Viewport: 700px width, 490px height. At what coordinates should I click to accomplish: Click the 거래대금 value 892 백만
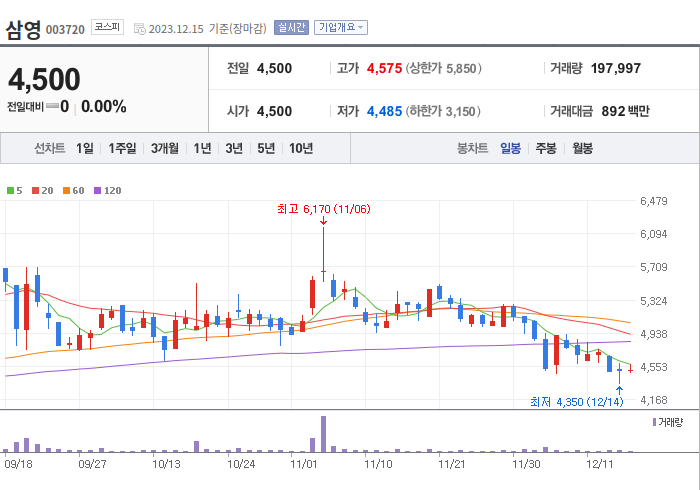pos(625,111)
